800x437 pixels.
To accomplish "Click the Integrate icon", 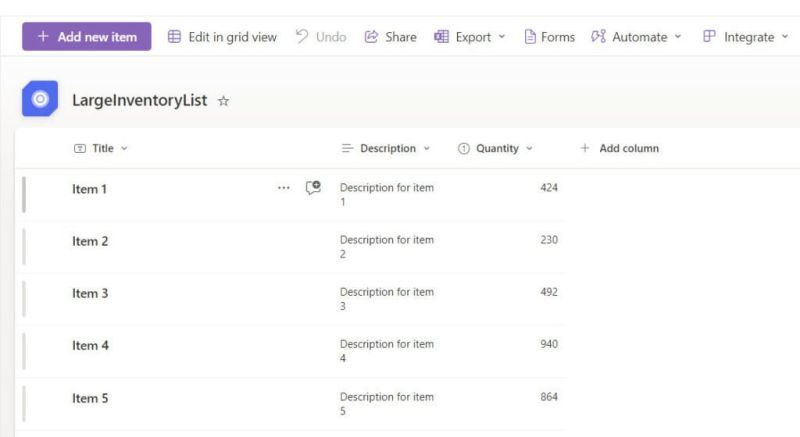I will pos(709,36).
